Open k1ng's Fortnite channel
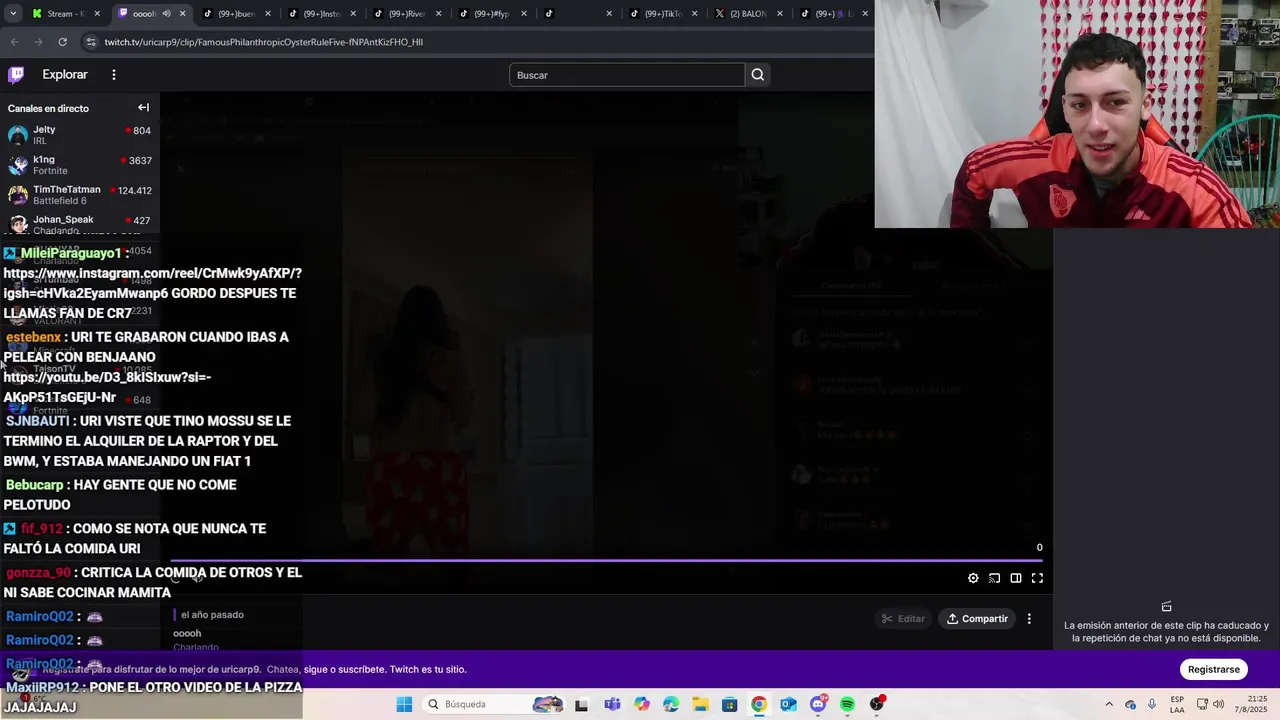 pos(80,165)
